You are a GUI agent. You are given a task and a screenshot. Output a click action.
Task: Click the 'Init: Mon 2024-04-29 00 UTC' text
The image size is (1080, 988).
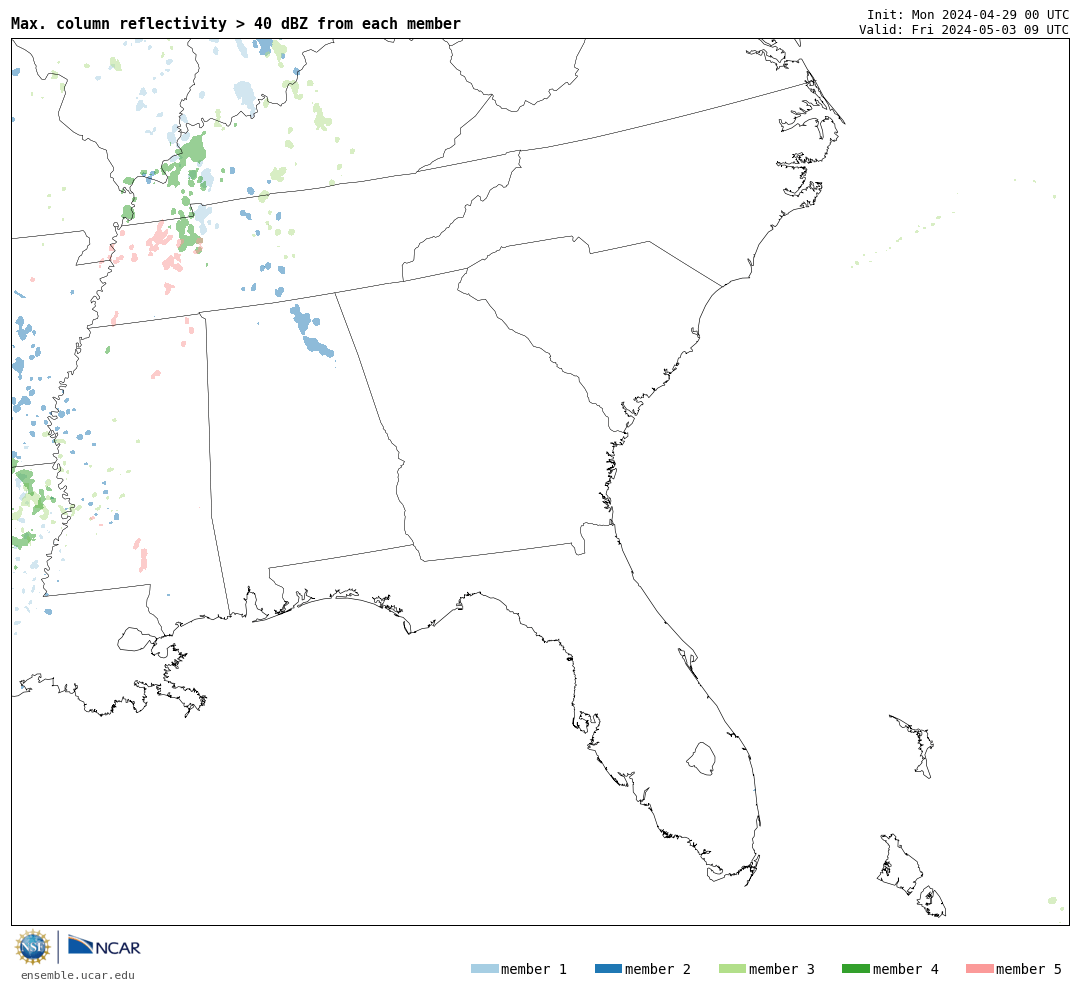(968, 14)
